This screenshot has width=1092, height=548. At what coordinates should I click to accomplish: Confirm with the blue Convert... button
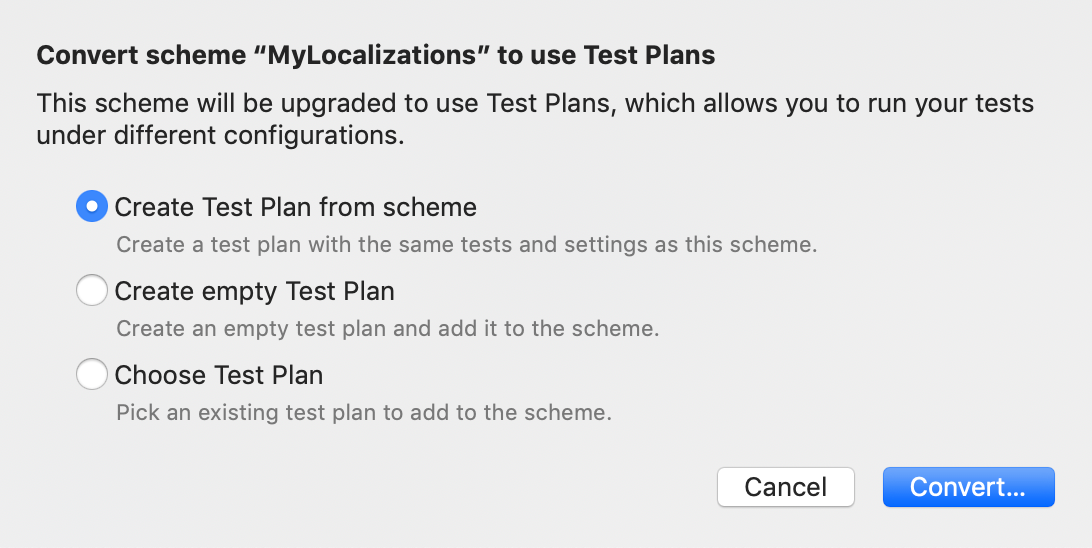click(x=969, y=487)
